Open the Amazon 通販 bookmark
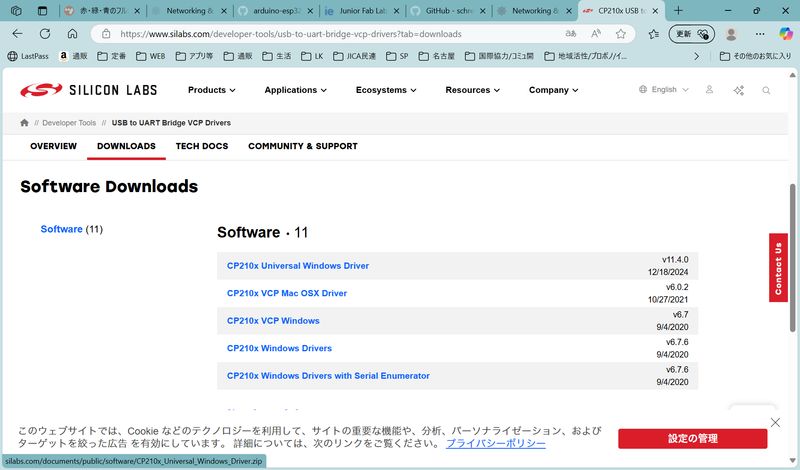 [73, 56]
